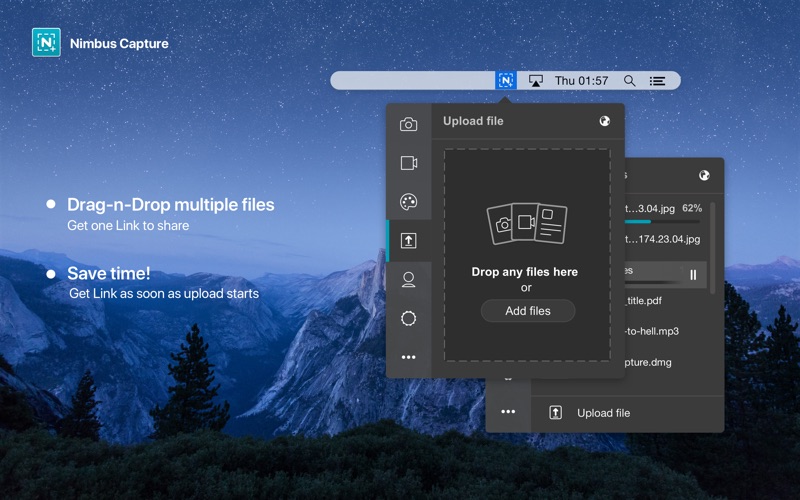Open the user account profile icon
The image size is (800, 500).
(x=408, y=280)
